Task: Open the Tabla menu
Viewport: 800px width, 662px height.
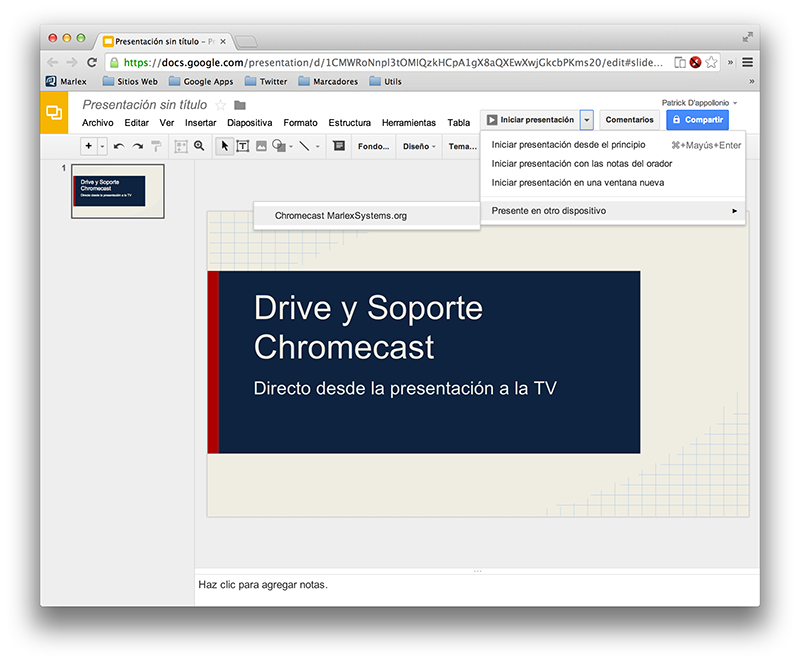Action: (x=459, y=123)
